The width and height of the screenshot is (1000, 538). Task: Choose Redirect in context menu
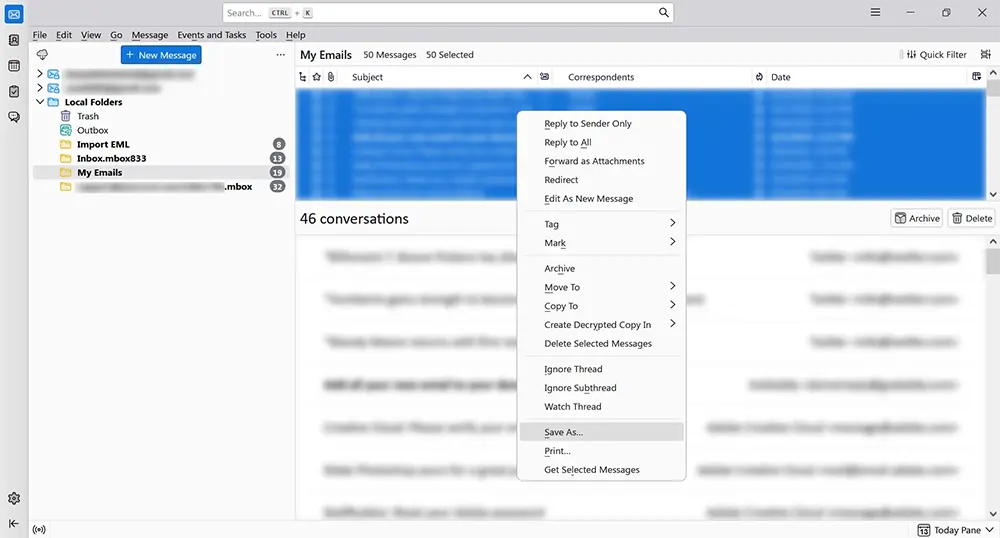pos(601,180)
